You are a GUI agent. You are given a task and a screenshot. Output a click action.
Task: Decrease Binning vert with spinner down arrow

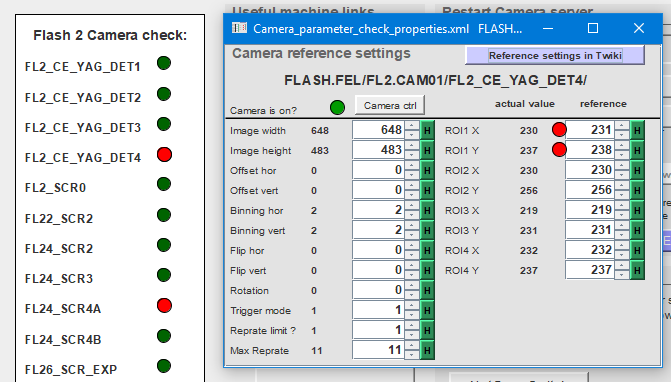tap(412, 235)
